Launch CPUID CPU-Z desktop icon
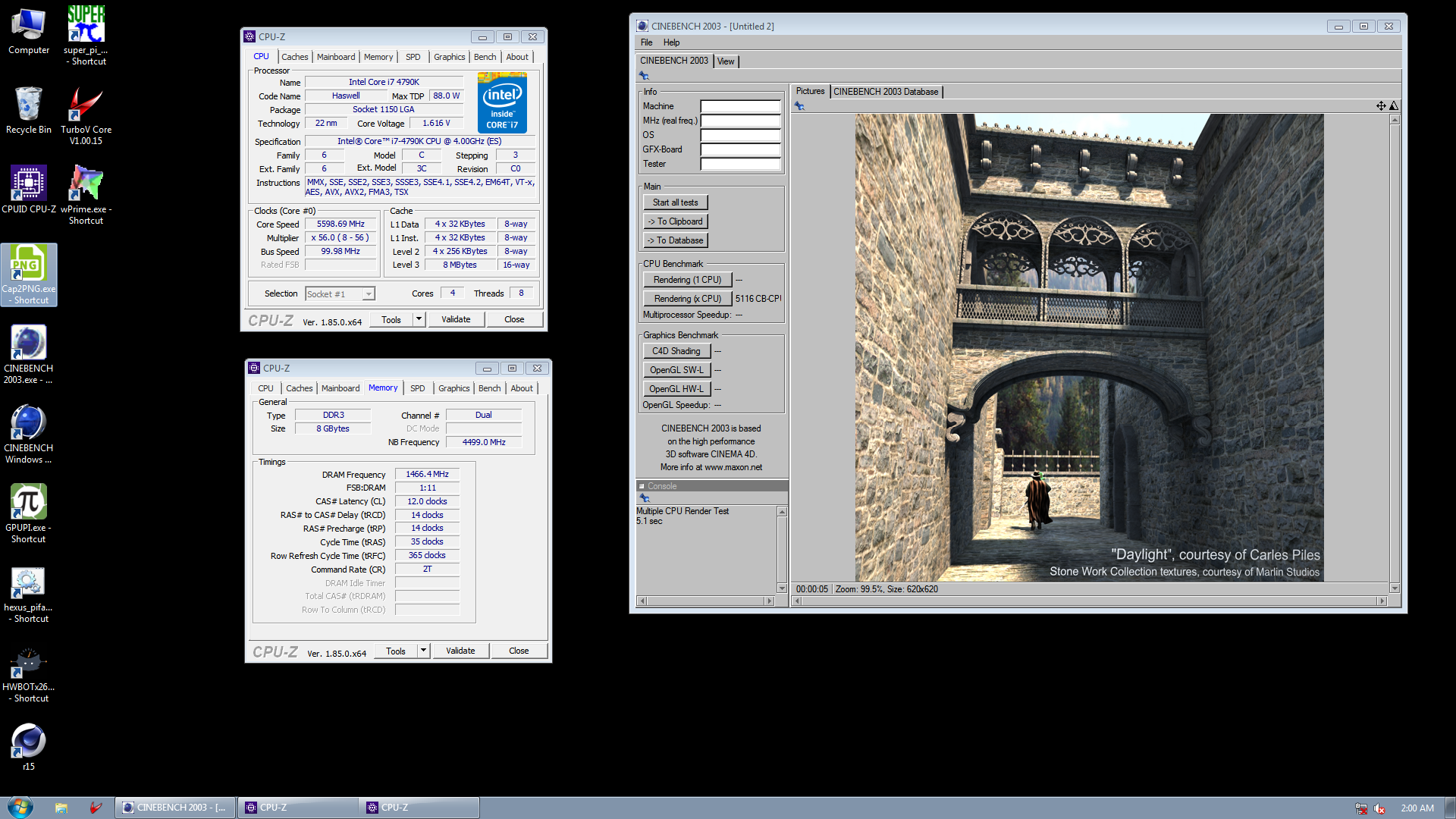This screenshot has height=819, width=1456. [28, 190]
